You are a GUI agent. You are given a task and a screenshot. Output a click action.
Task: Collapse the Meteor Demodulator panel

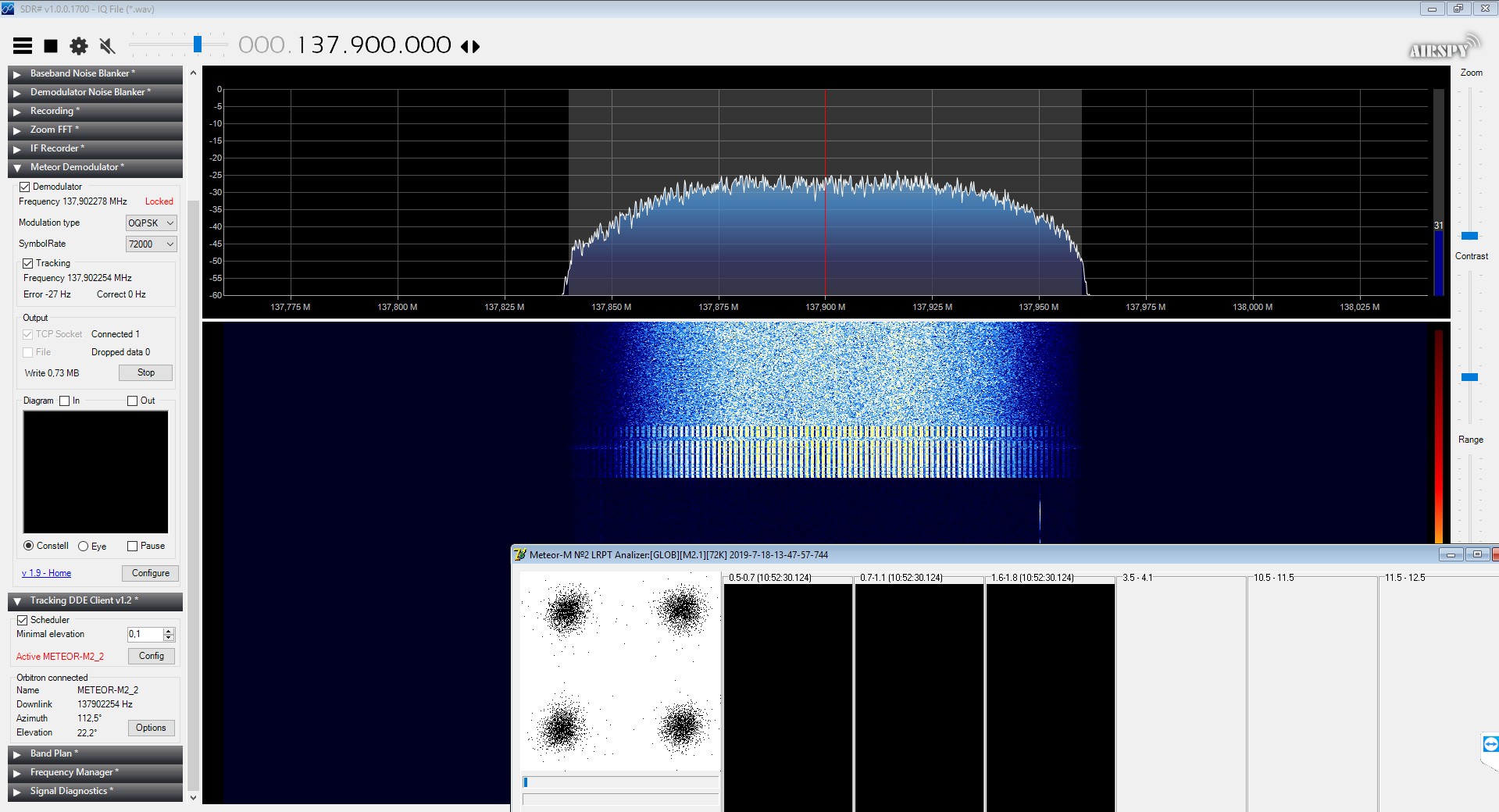click(95, 167)
